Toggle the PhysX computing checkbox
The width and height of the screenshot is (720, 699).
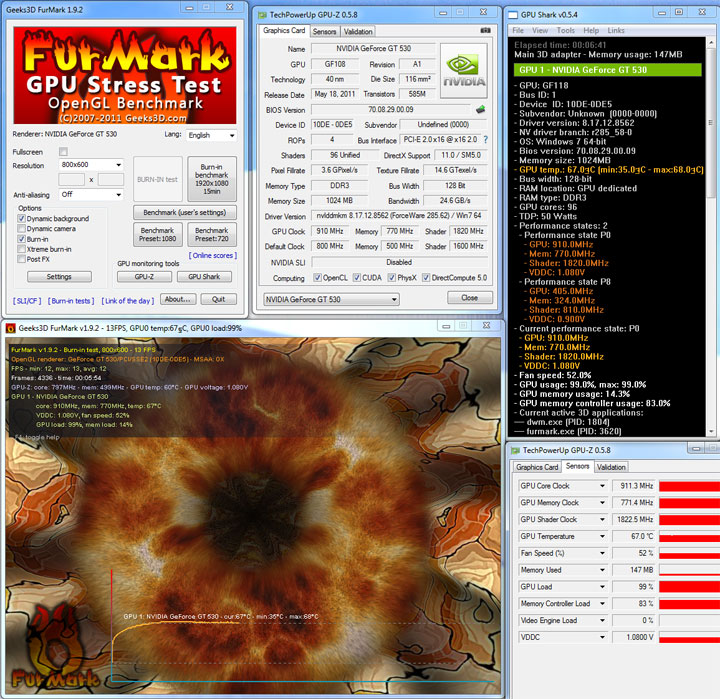(392, 278)
